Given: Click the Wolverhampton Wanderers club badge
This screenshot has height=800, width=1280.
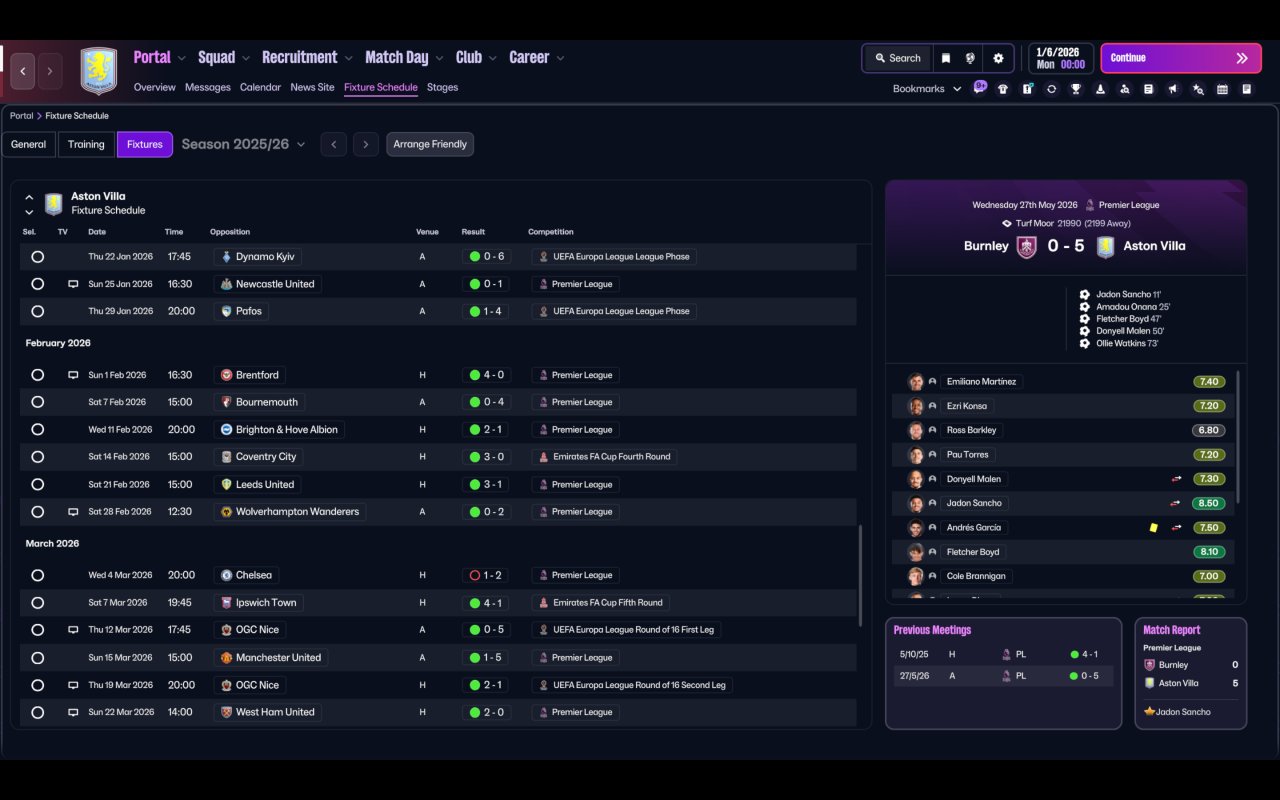Looking at the screenshot, I should (227, 512).
